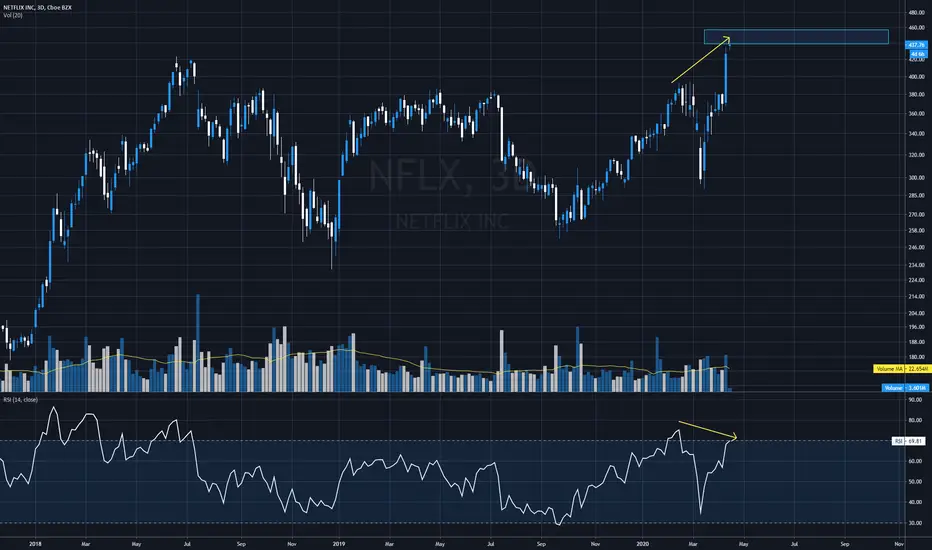932x550 pixels.
Task: Click the 204.00 price axis label
Action: coord(916,313)
